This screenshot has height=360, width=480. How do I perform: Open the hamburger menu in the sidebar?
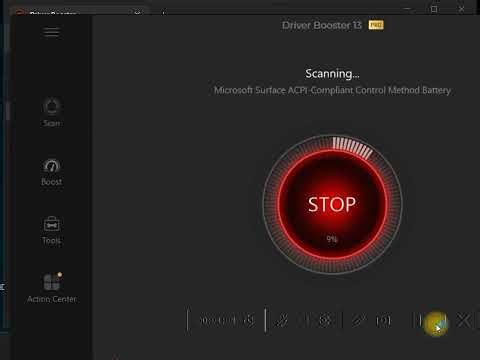coord(51,32)
